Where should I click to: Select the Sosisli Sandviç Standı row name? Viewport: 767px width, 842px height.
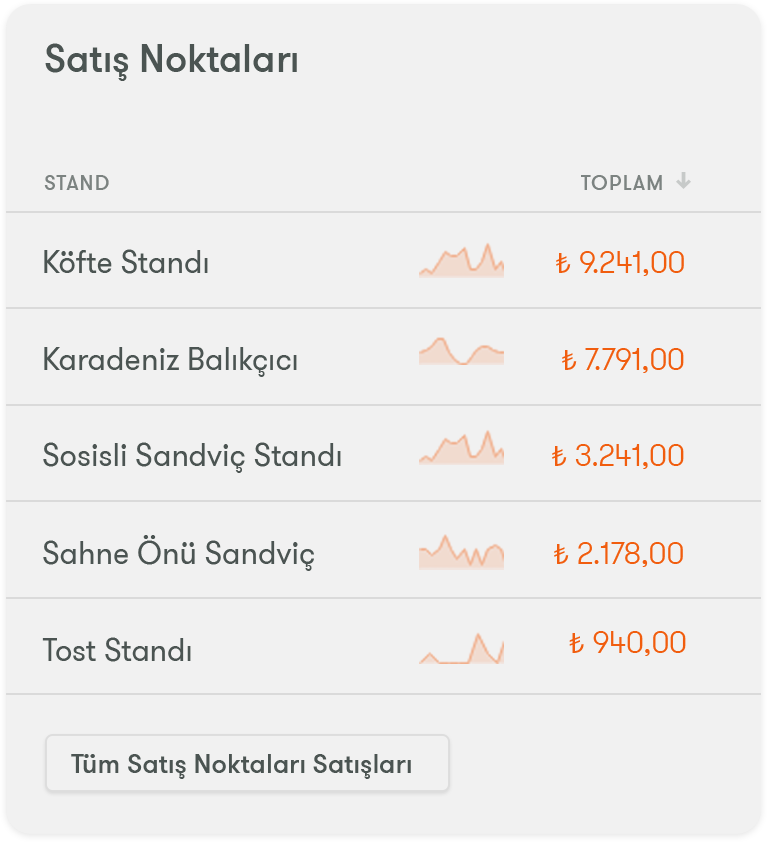tap(192, 456)
